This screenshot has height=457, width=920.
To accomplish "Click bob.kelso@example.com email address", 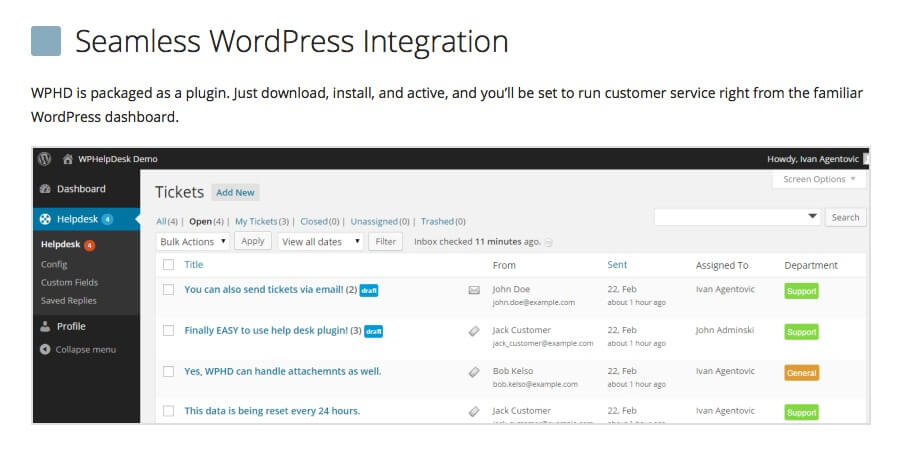I will coord(535,384).
